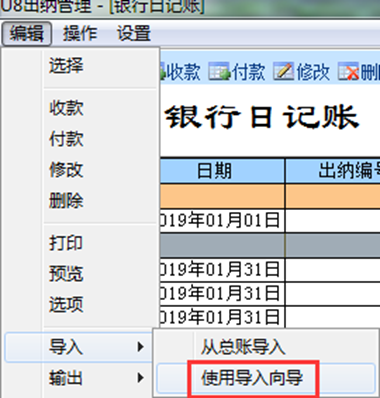Open the 编辑 menu
The image size is (380, 398).
(x=26, y=33)
